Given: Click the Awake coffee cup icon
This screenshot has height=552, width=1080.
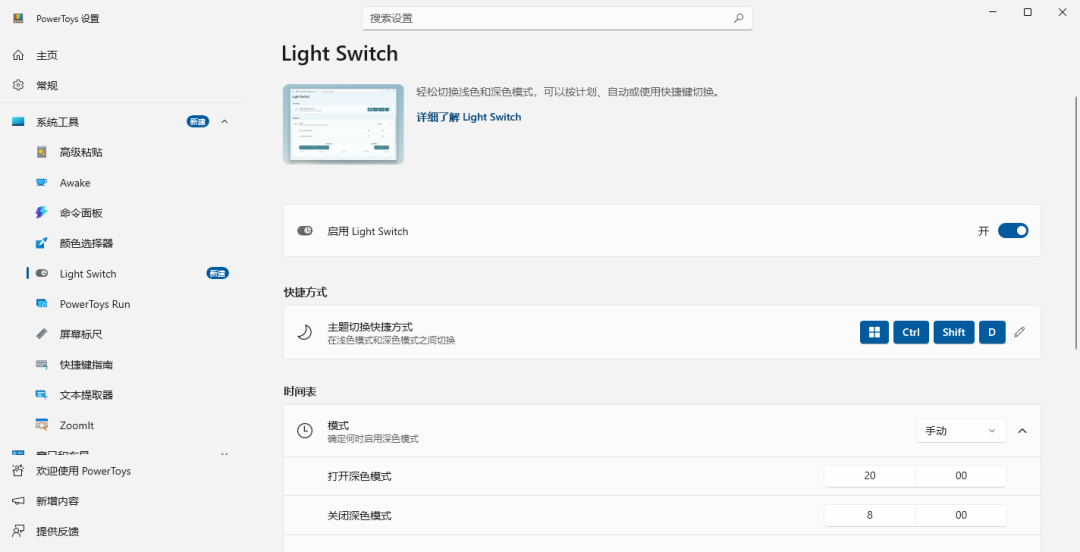Looking at the screenshot, I should [x=41, y=183].
